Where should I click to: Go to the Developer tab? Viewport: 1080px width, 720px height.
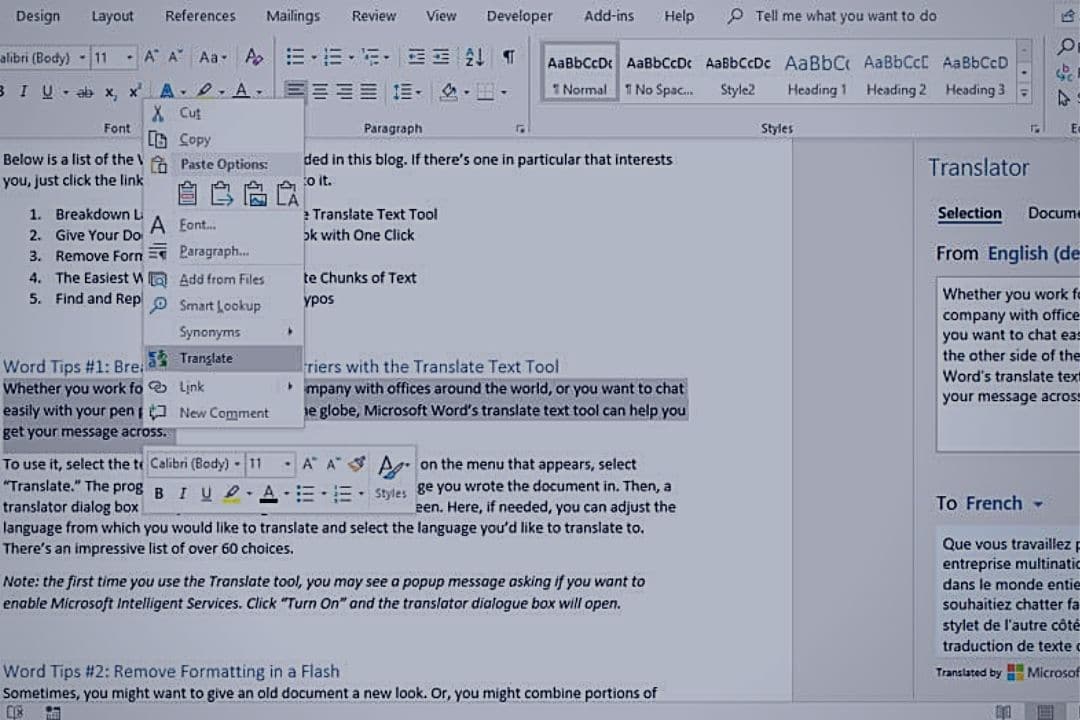coord(519,16)
